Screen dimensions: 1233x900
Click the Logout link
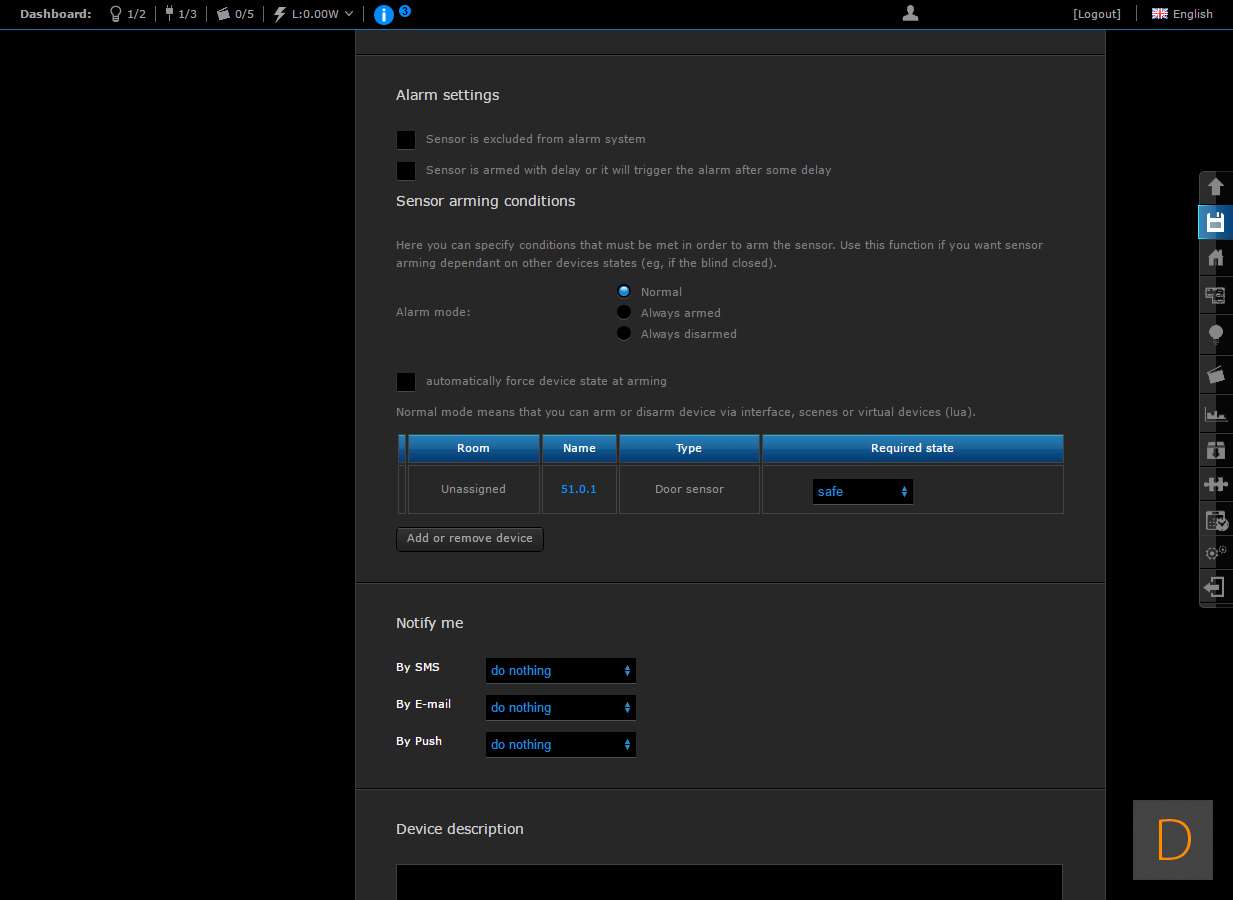click(x=1096, y=14)
